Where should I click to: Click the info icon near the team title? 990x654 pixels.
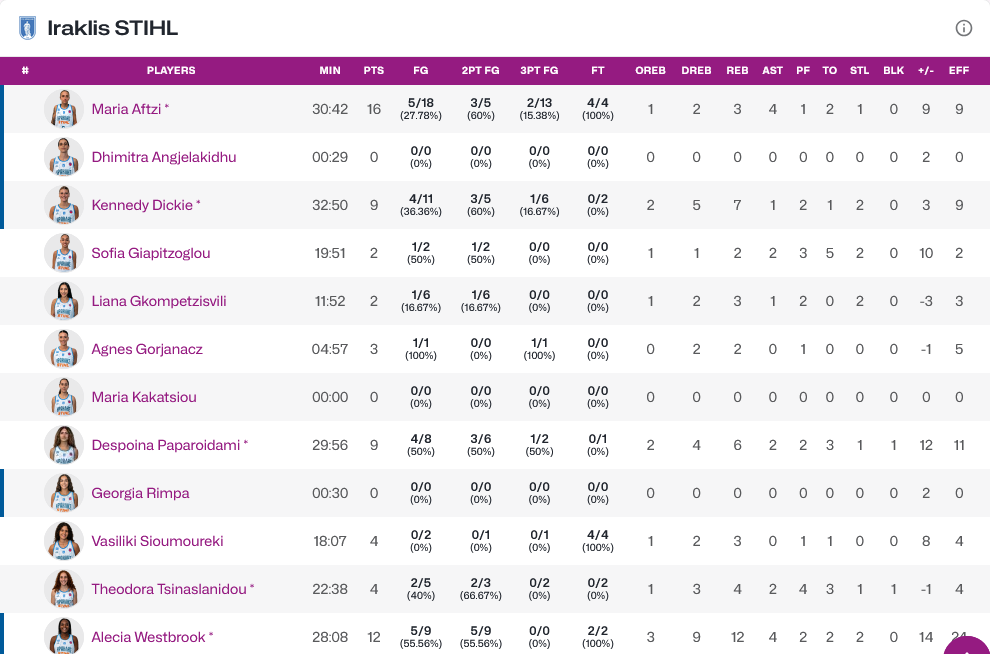964,28
